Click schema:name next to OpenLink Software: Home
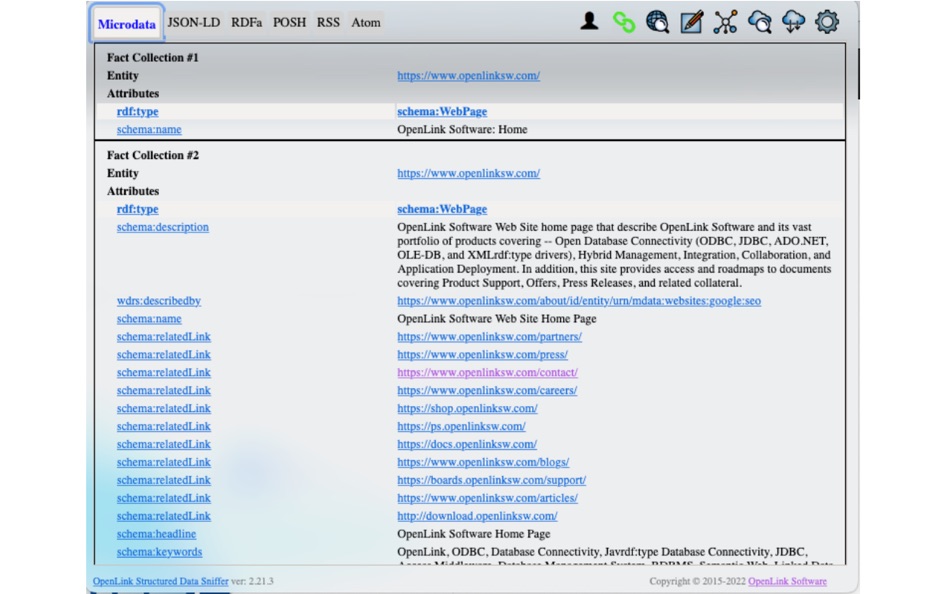Image resolution: width=950 pixels, height=594 pixels. tap(149, 130)
